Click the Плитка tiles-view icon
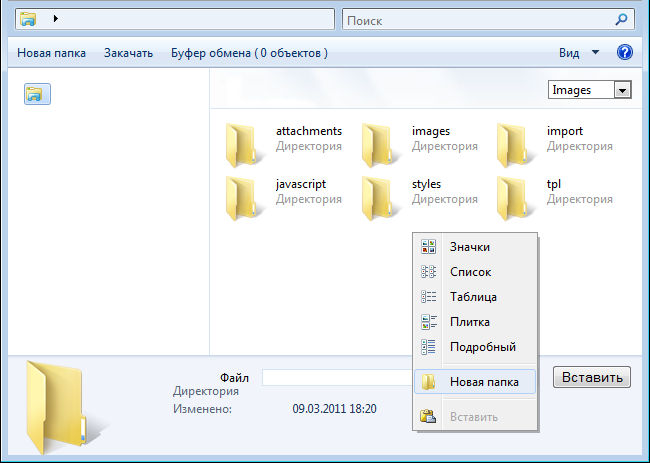 (429, 322)
